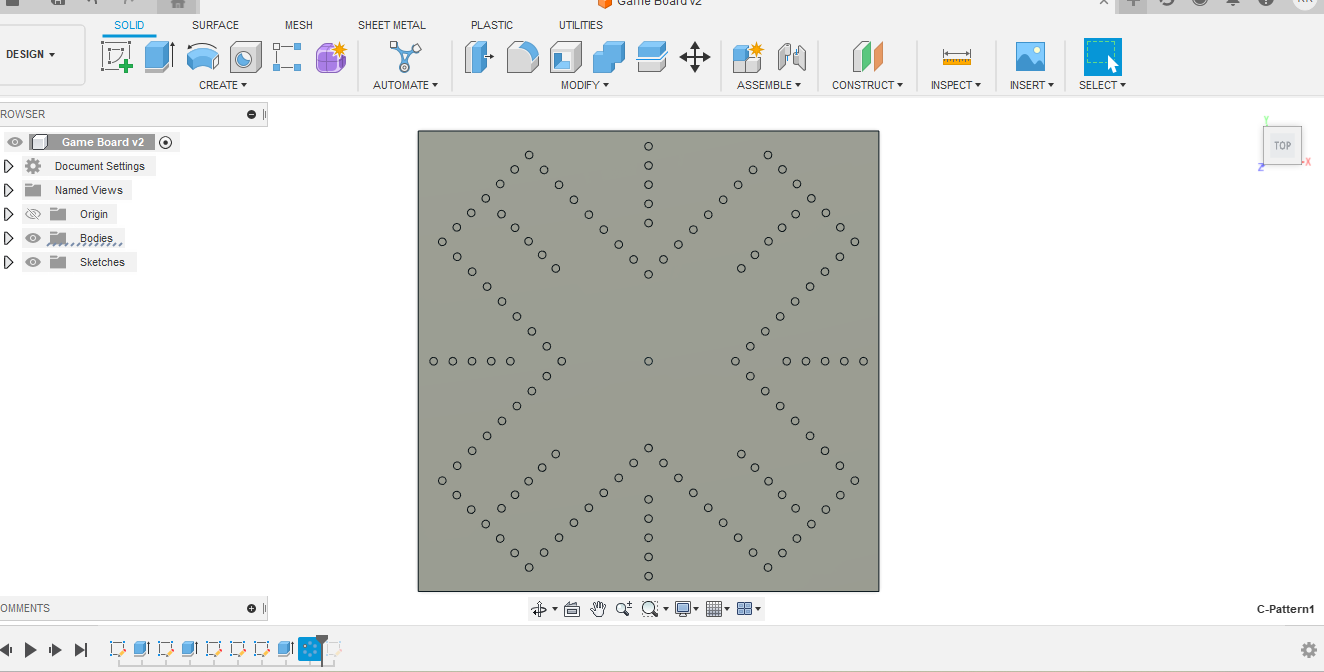The image size is (1324, 672).
Task: Select the Create Sketch tool
Action: coord(117,56)
